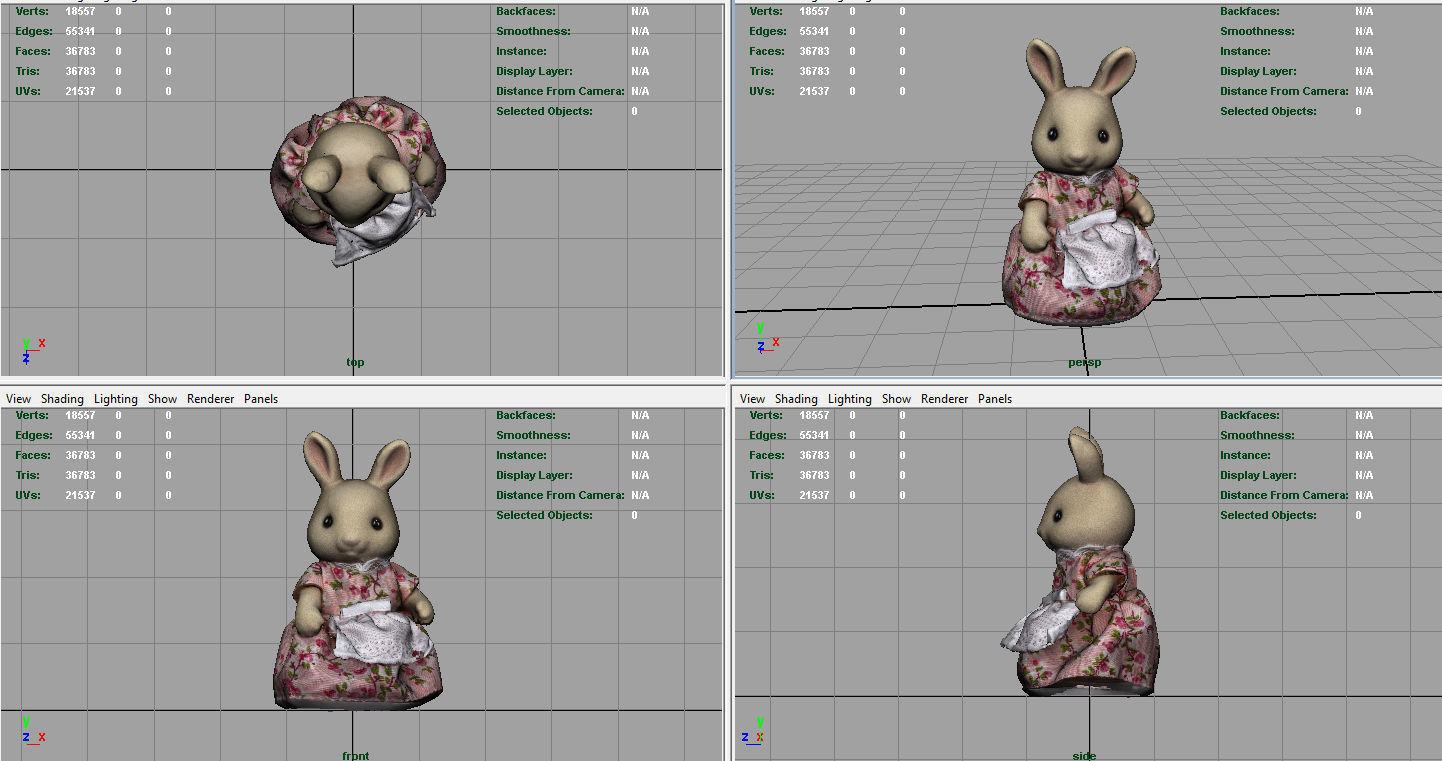Open the Panels menu in the front panel
The height and width of the screenshot is (761, 1442).
(261, 398)
